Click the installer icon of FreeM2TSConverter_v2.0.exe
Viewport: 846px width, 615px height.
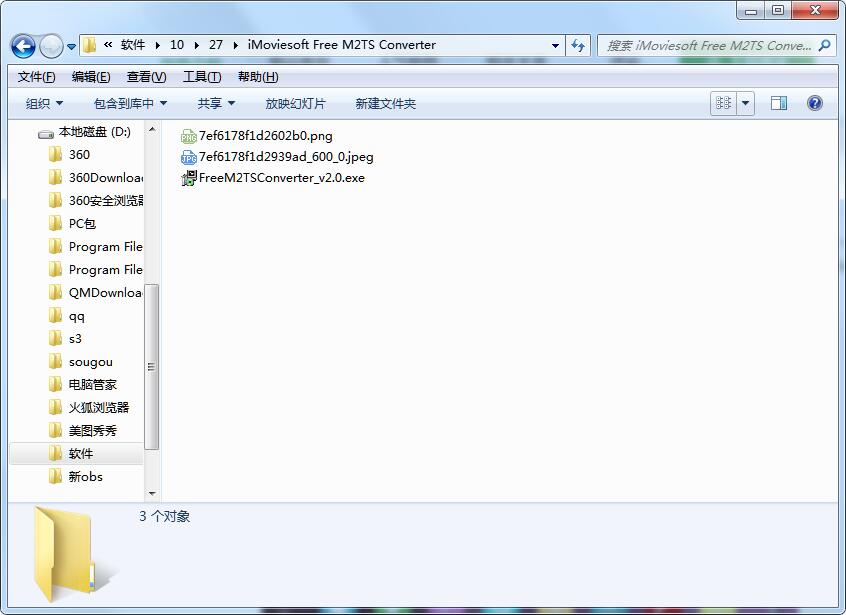click(x=188, y=178)
